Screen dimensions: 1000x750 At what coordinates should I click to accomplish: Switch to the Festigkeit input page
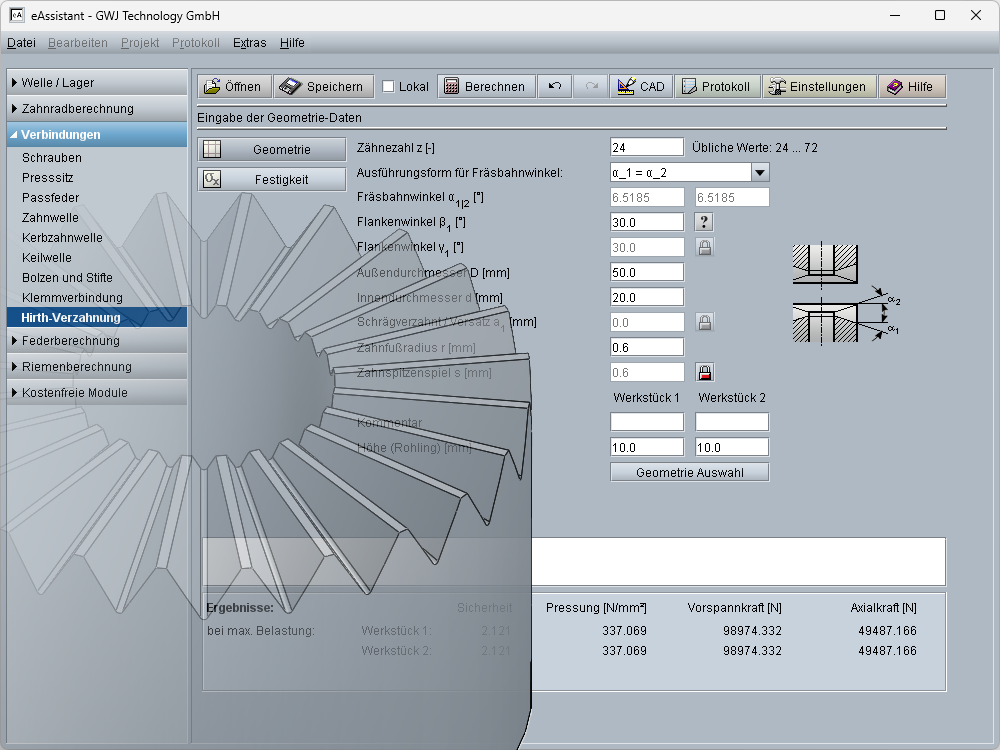coord(268,180)
